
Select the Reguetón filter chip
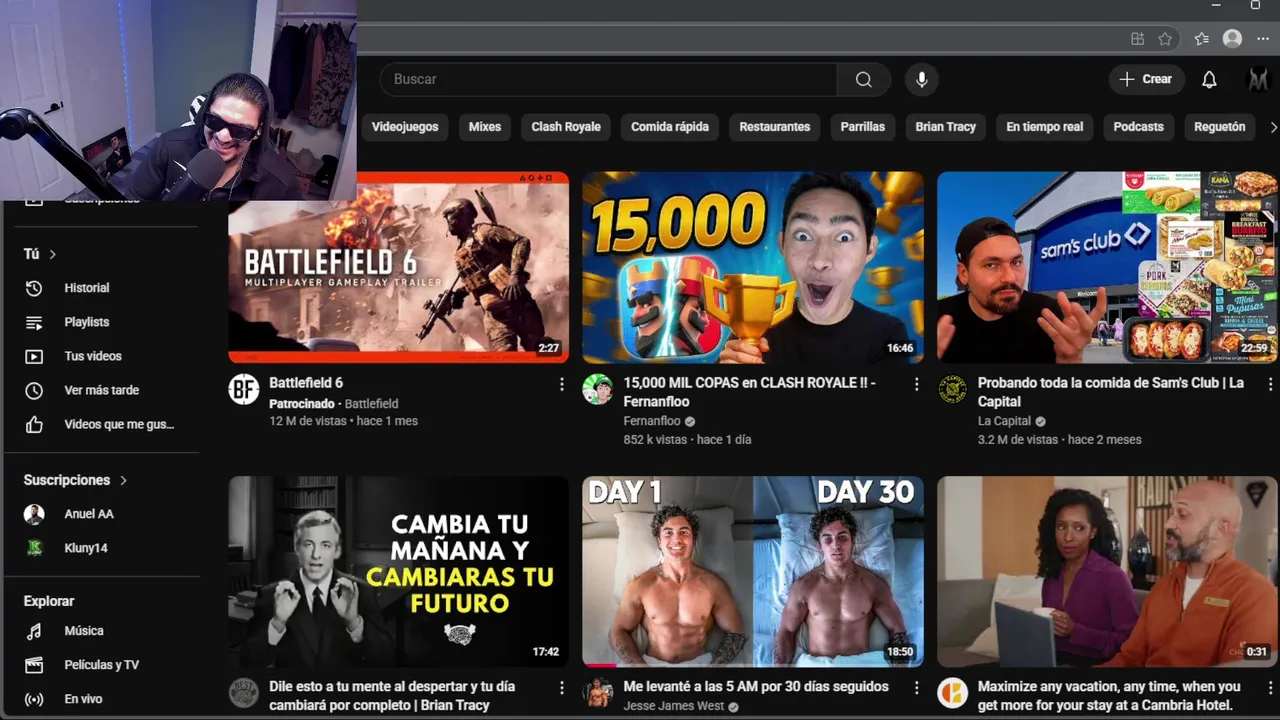click(1220, 127)
